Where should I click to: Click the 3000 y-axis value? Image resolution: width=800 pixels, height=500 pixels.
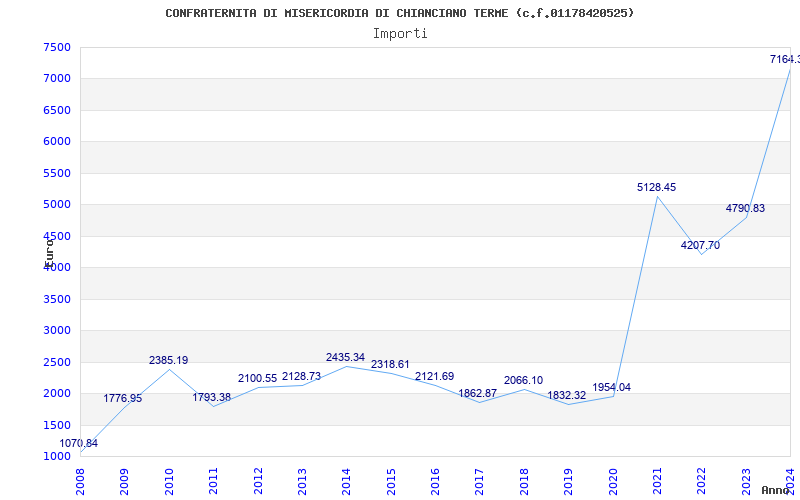click(57, 331)
